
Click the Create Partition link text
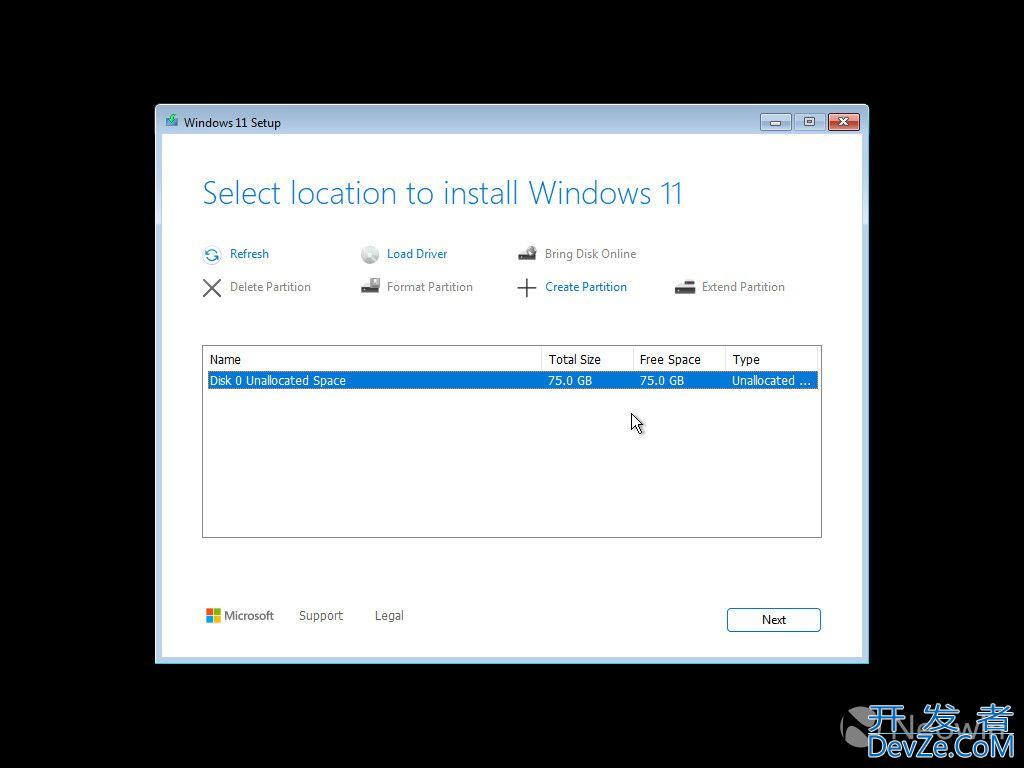point(586,287)
